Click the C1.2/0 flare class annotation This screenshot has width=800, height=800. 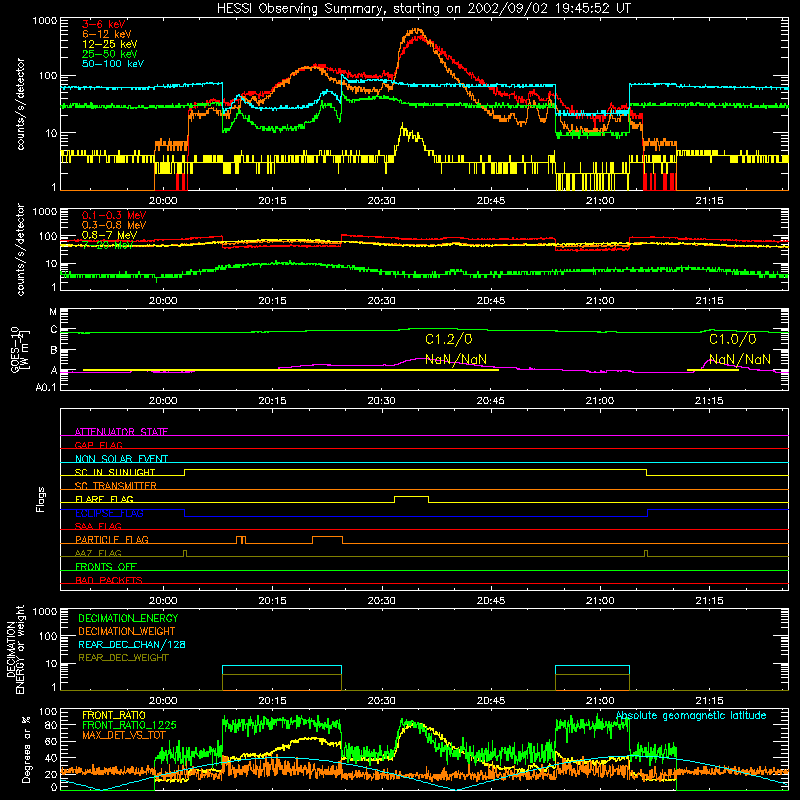click(x=448, y=339)
